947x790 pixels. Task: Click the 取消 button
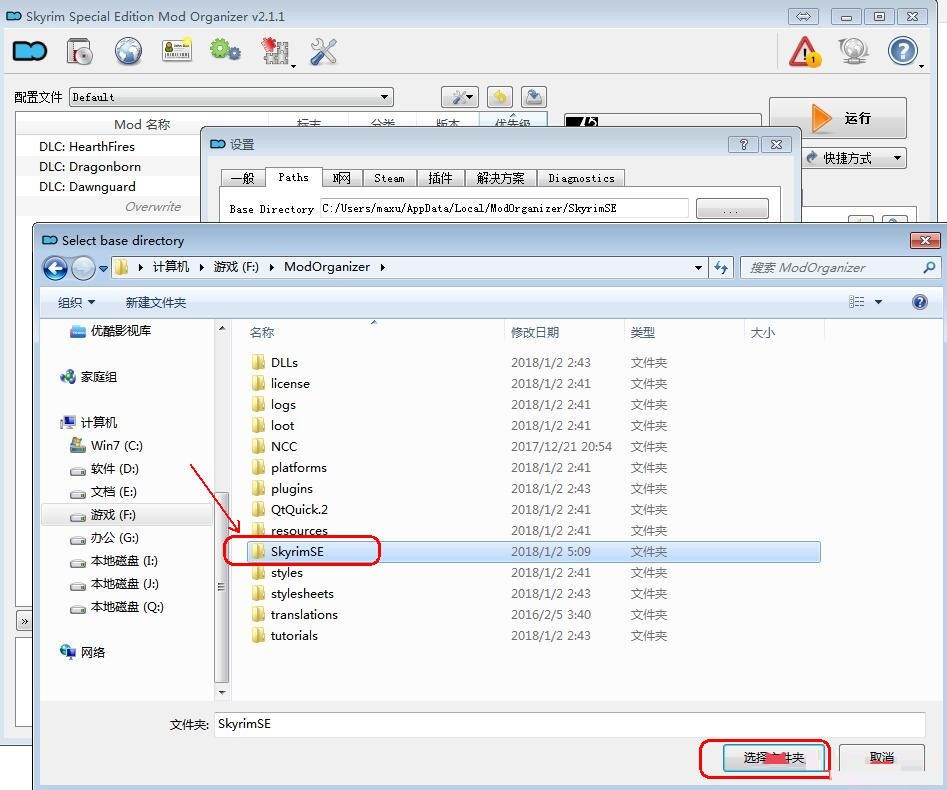[x=881, y=757]
